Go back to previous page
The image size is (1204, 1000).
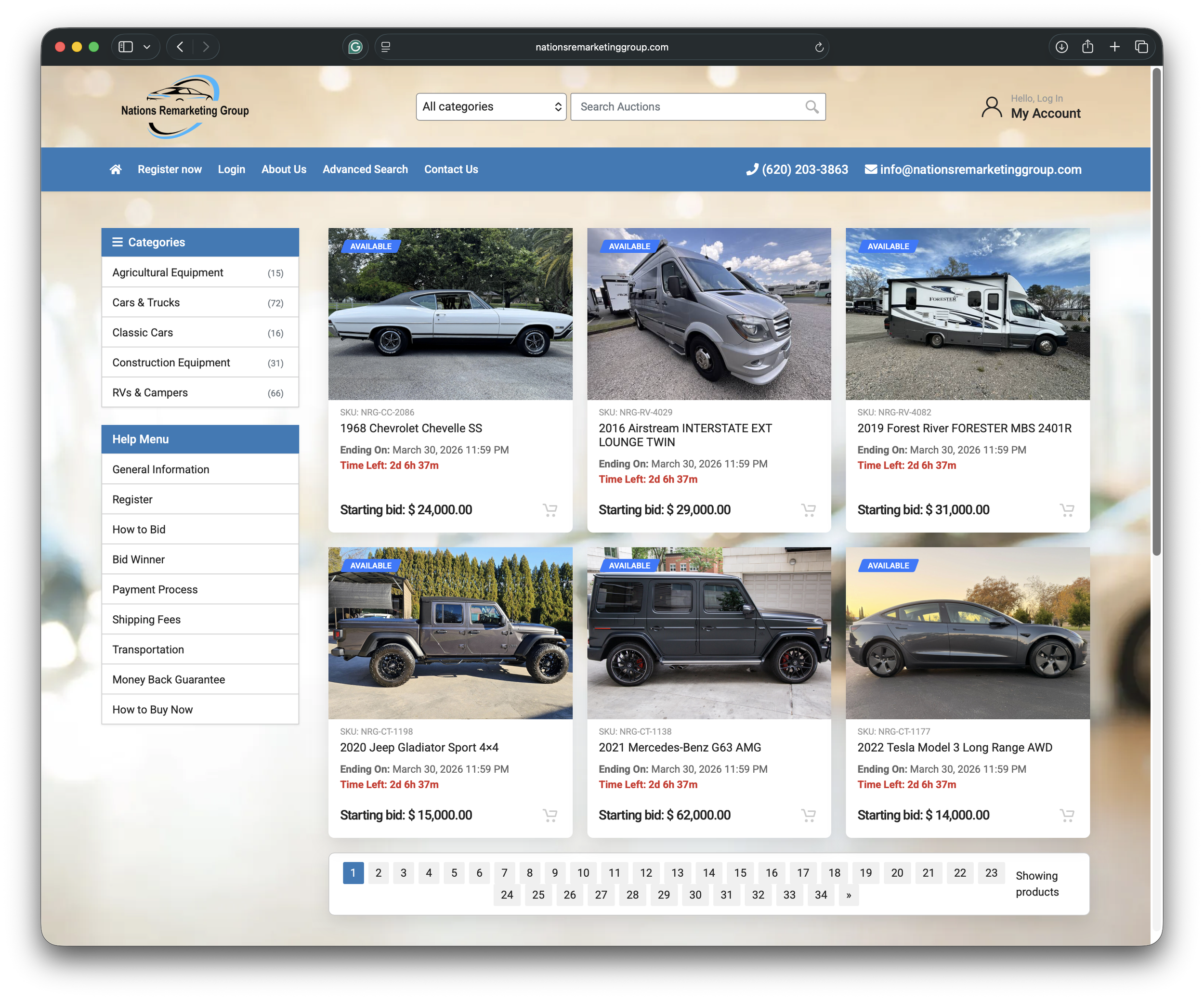(x=180, y=47)
